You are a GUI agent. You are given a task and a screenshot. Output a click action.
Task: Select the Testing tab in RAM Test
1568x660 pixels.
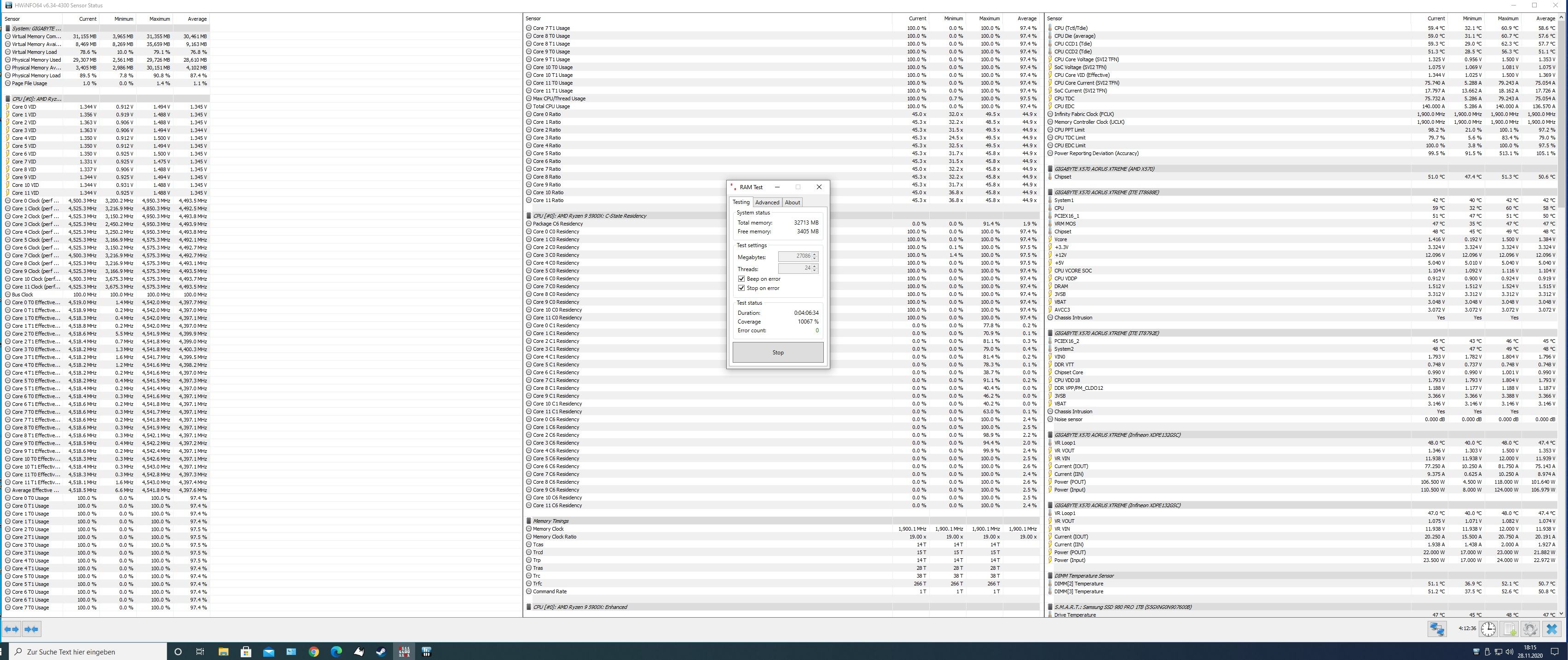742,203
